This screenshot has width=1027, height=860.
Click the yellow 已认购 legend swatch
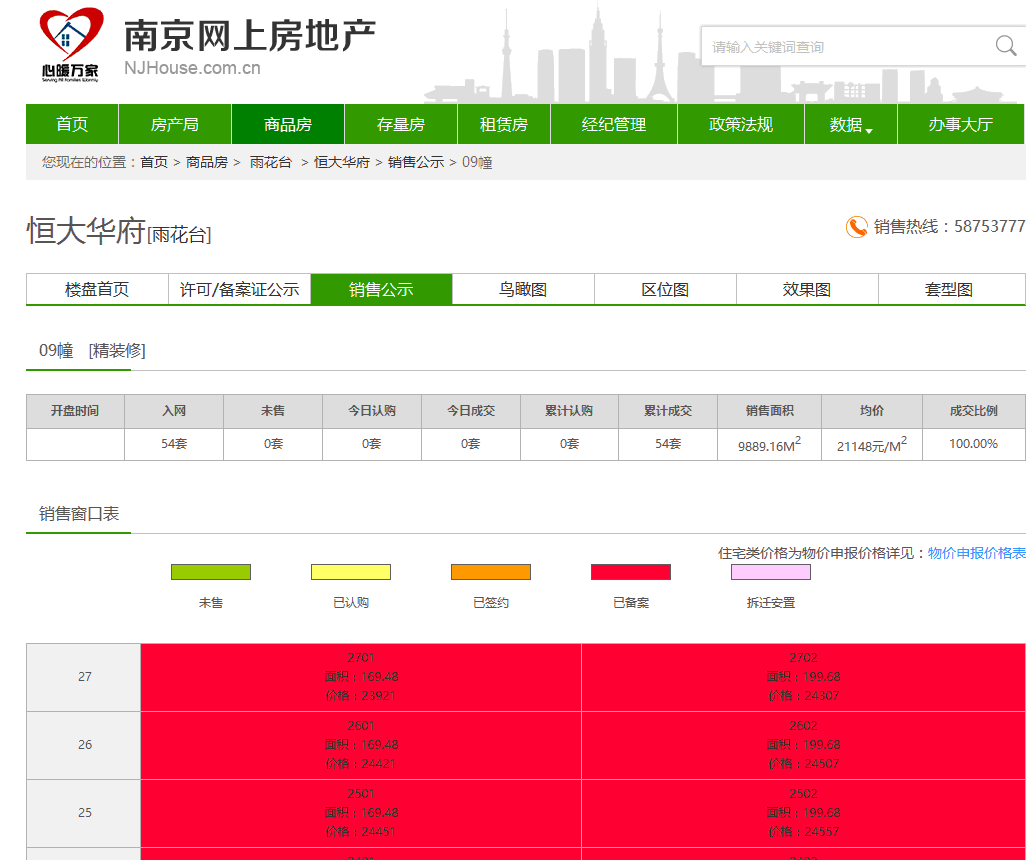(x=351, y=572)
